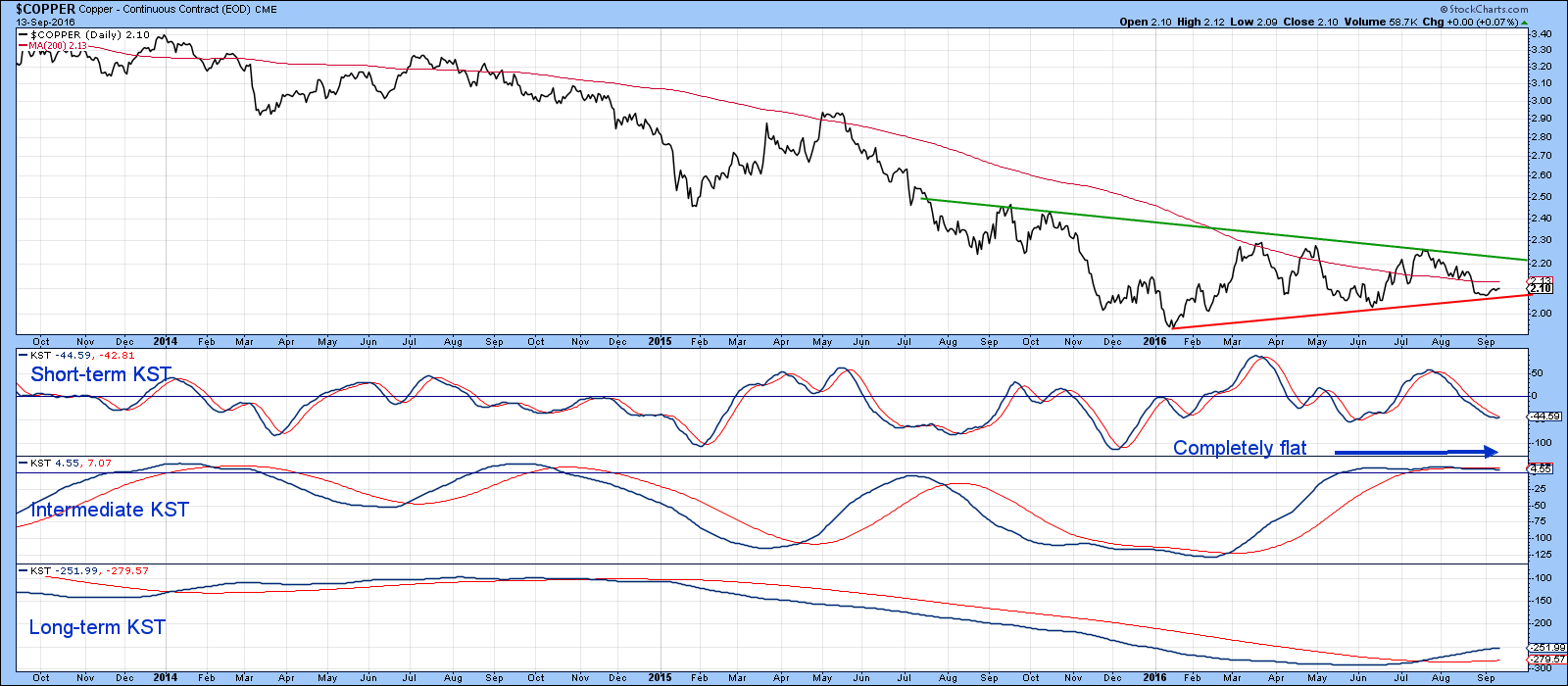The image size is (1568, 686).
Task: Click the Completely flat annotation text
Action: 1240,448
